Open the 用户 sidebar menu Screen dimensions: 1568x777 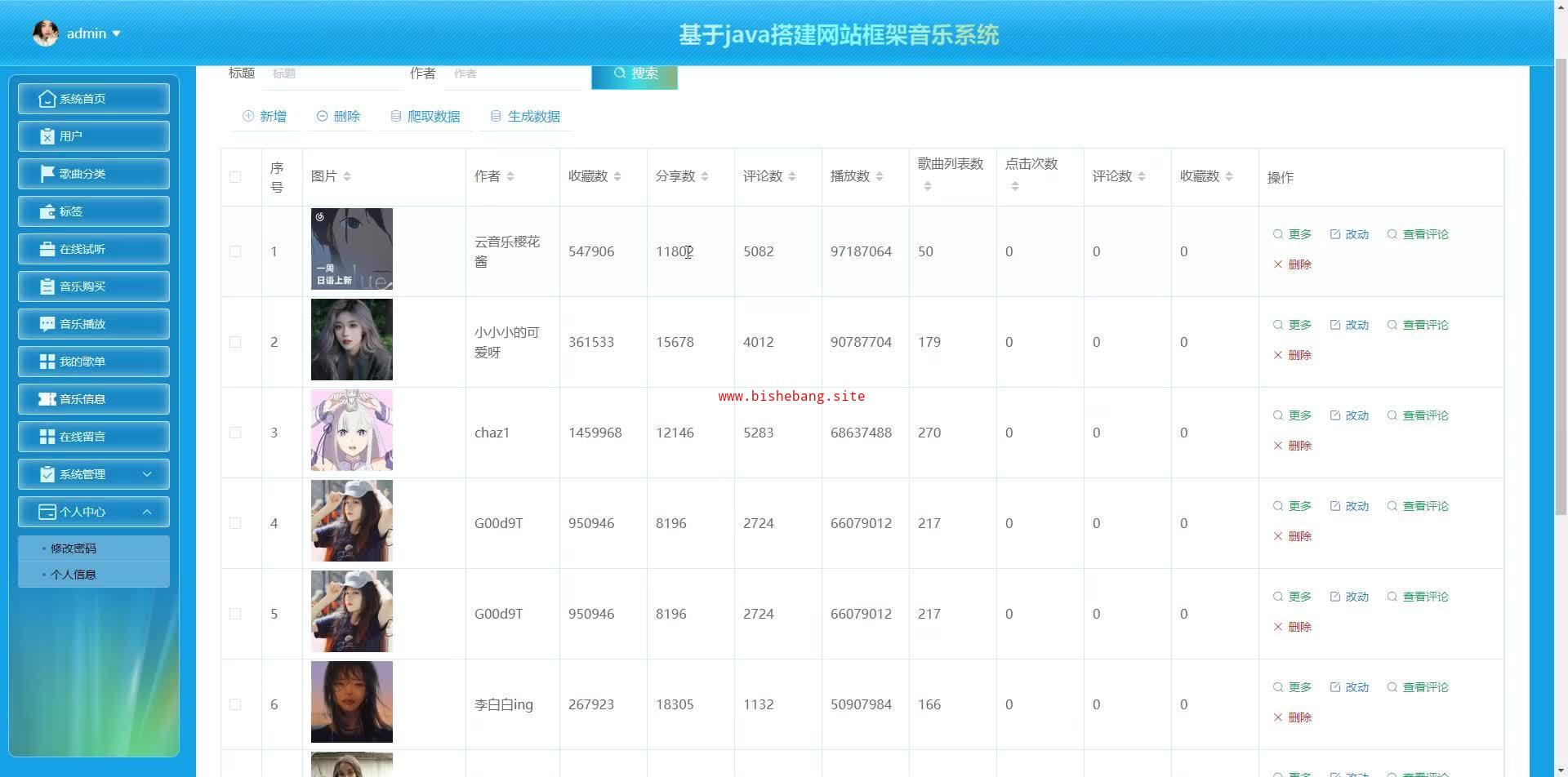pyautogui.click(x=94, y=136)
